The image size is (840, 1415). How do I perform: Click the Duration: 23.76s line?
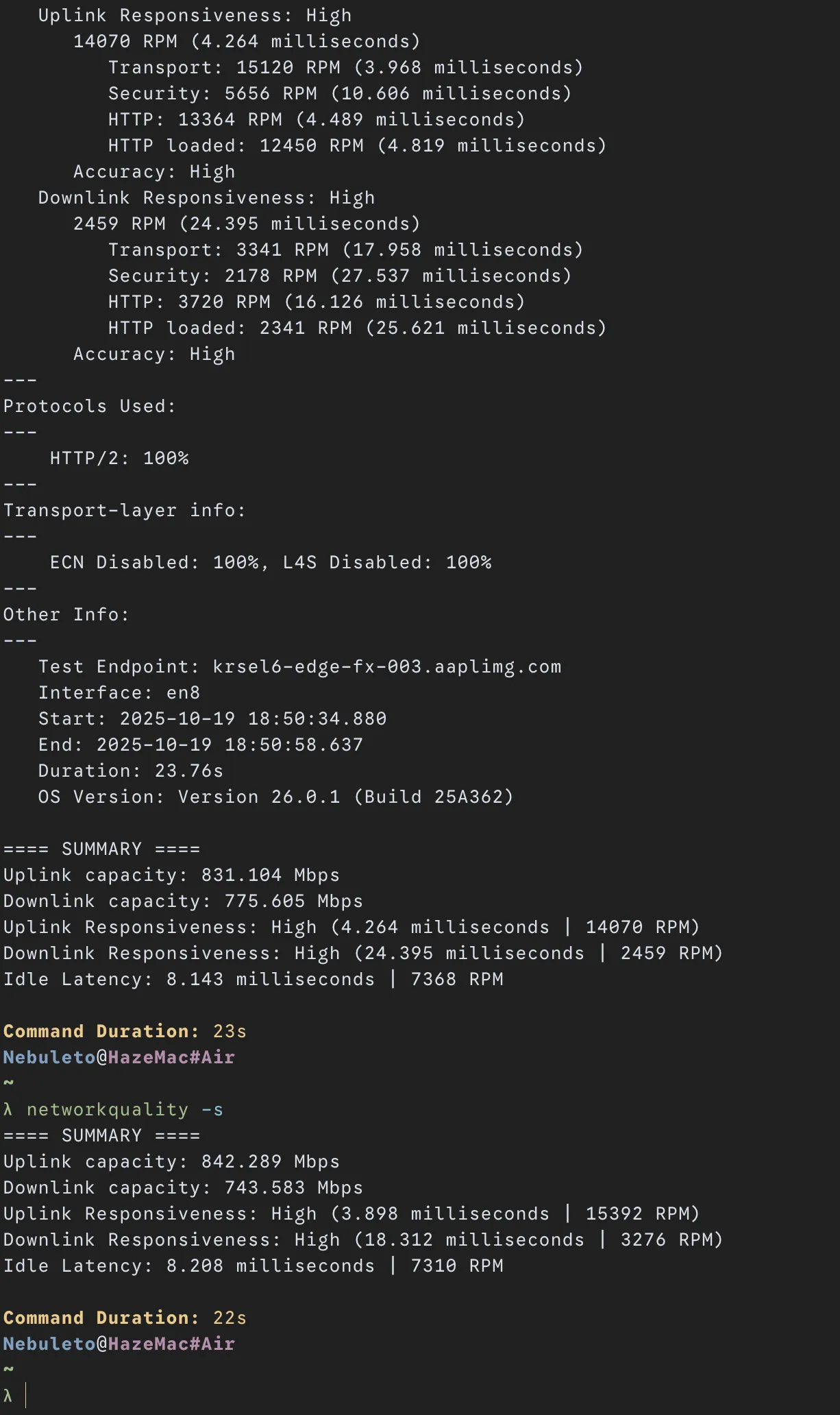[130, 771]
